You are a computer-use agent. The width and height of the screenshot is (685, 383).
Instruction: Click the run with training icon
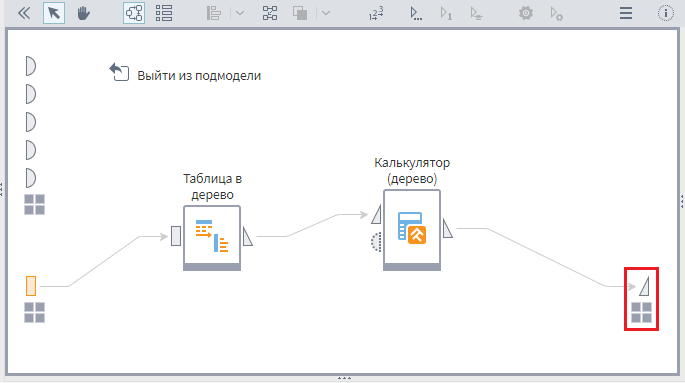pyautogui.click(x=476, y=13)
